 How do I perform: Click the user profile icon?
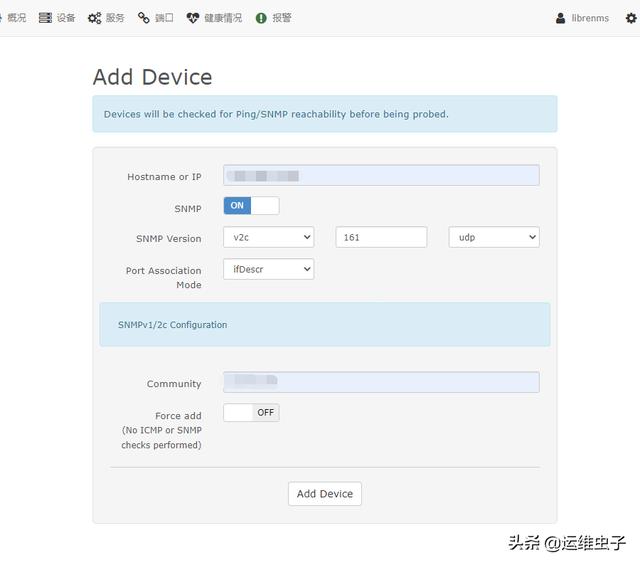[560, 18]
